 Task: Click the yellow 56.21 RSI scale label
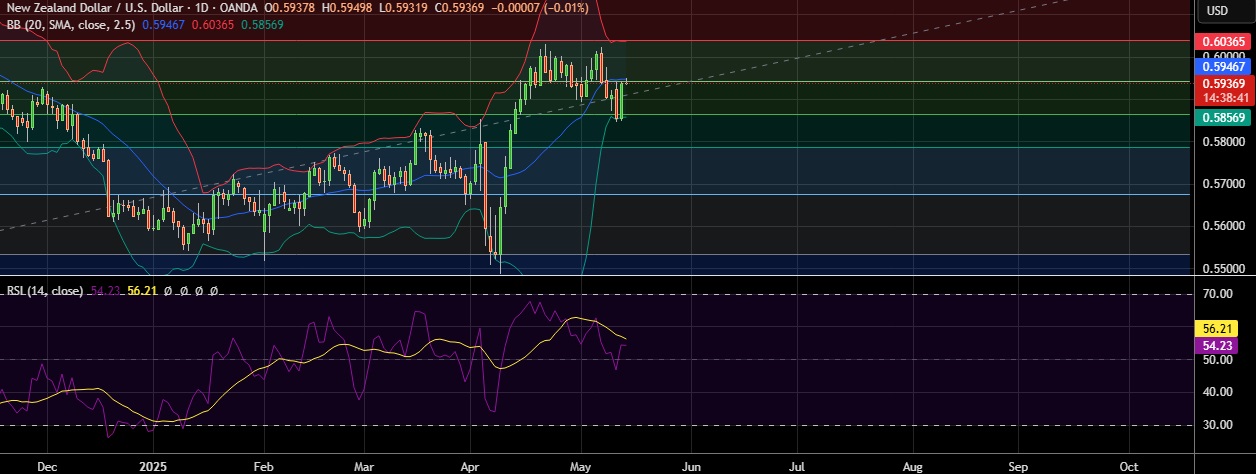click(x=1216, y=328)
